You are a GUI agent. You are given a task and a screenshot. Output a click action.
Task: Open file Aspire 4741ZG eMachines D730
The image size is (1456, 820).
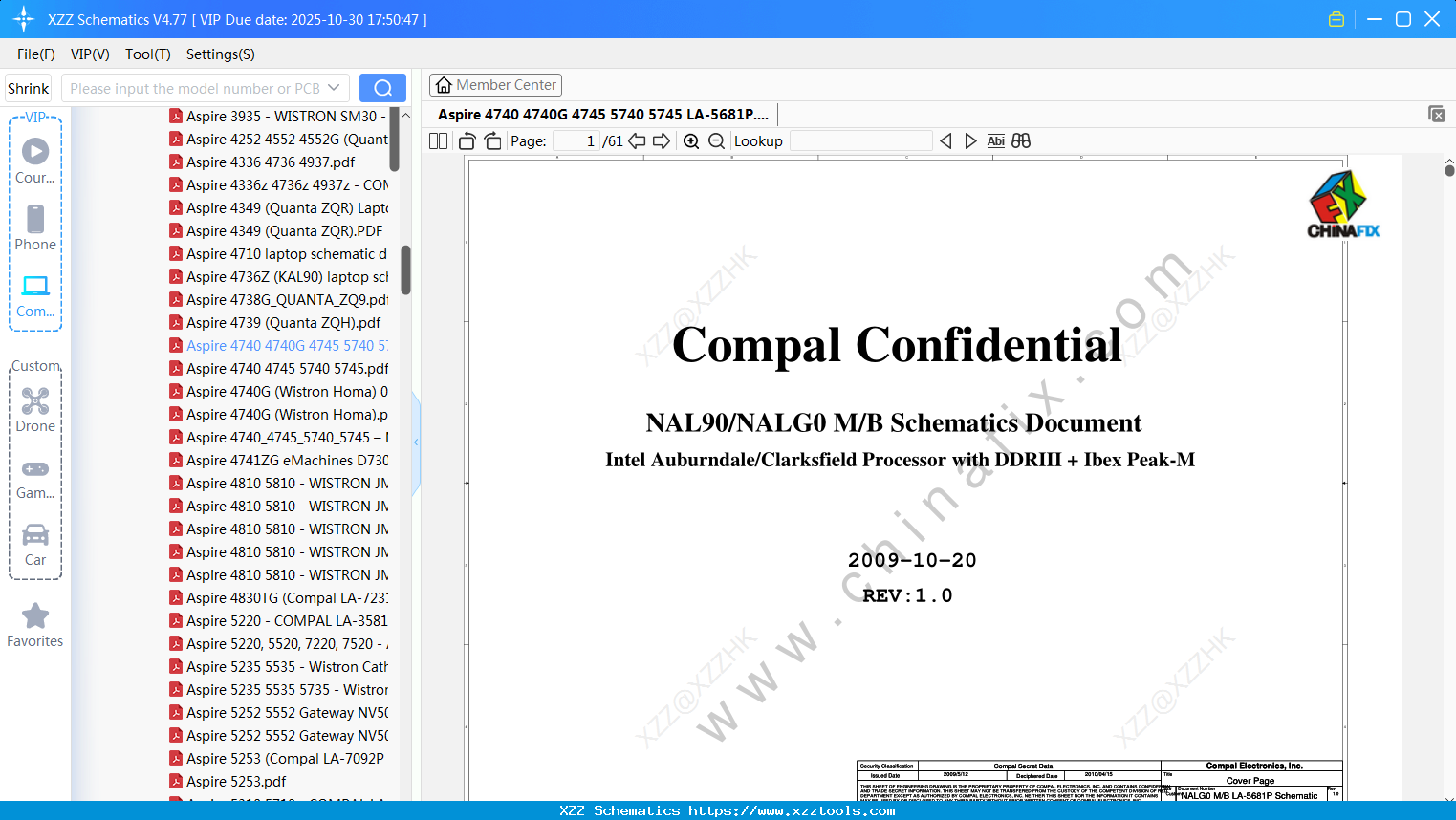coord(278,460)
